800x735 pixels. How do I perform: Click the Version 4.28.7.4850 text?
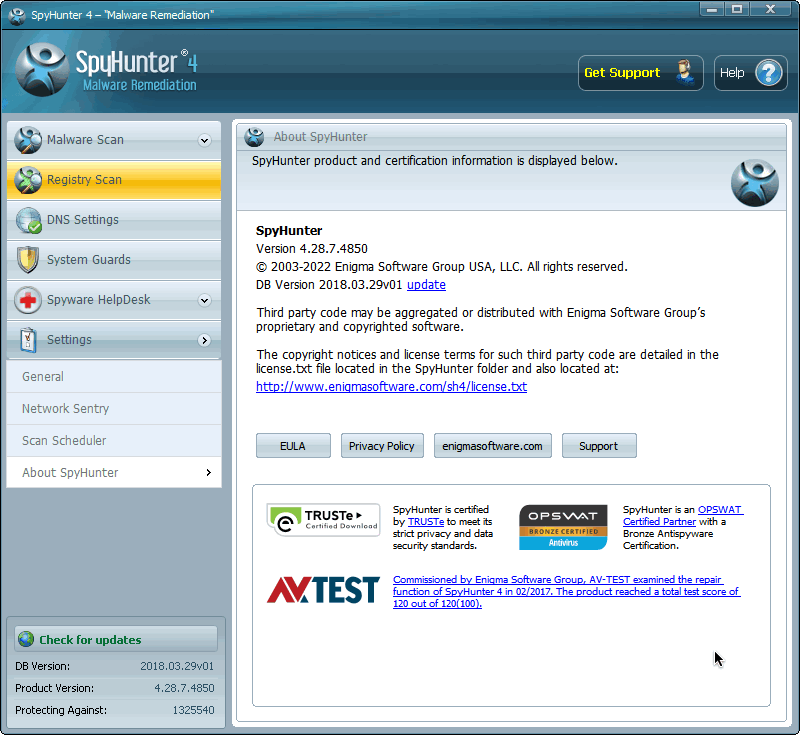(312, 249)
